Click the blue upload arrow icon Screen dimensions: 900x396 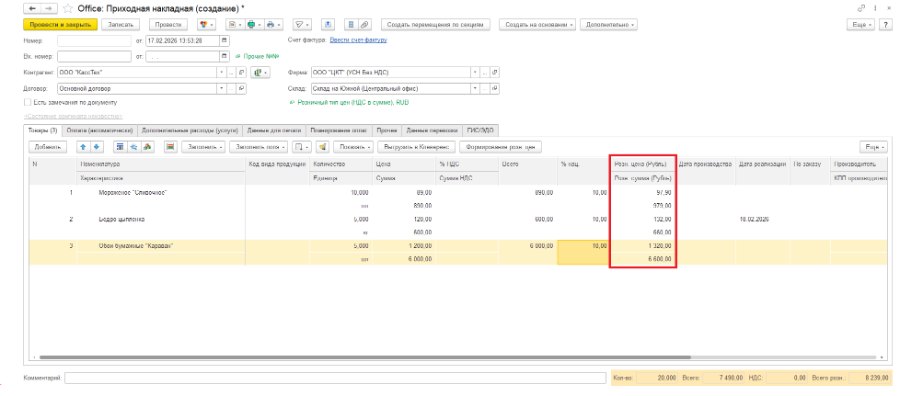click(328, 25)
